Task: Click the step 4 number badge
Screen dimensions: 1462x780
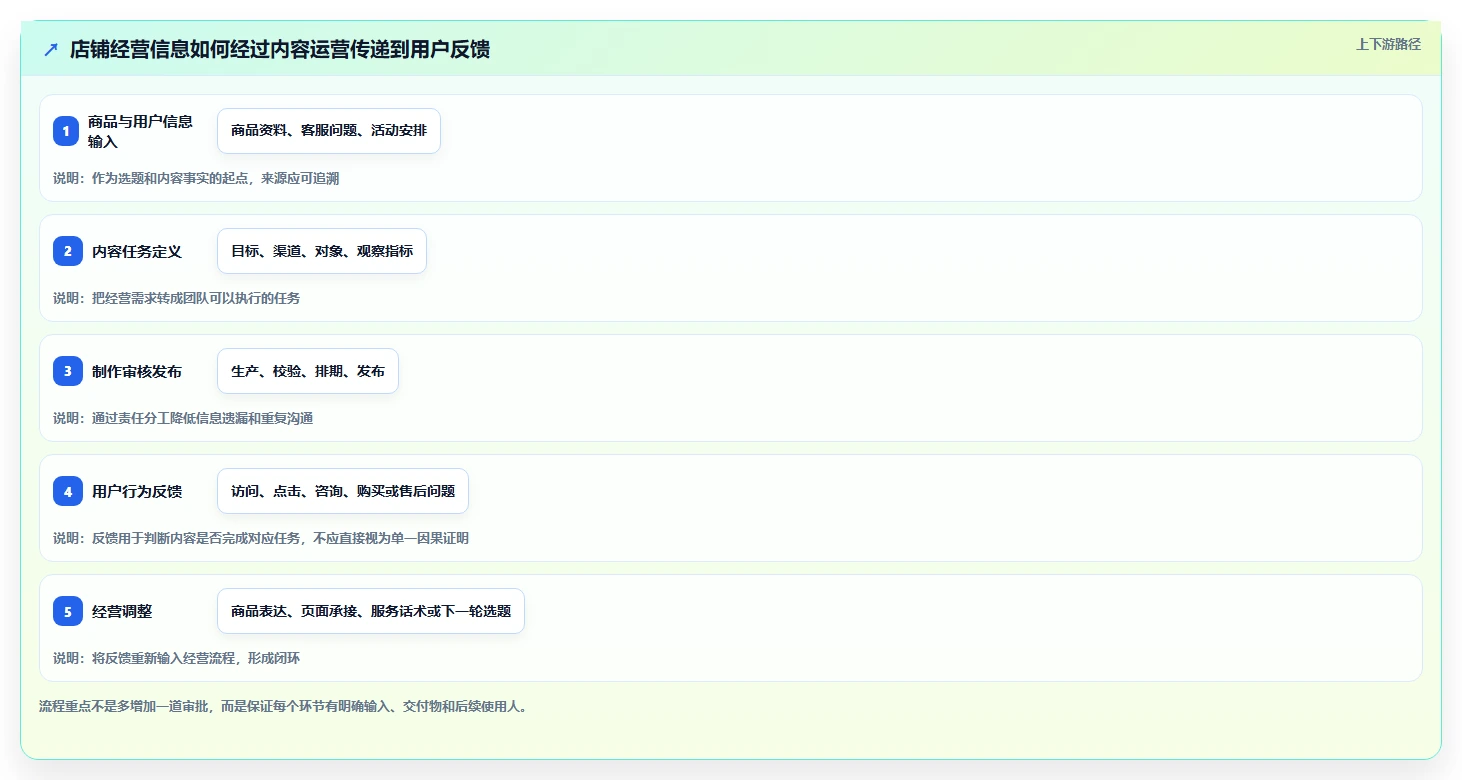Action: point(68,491)
